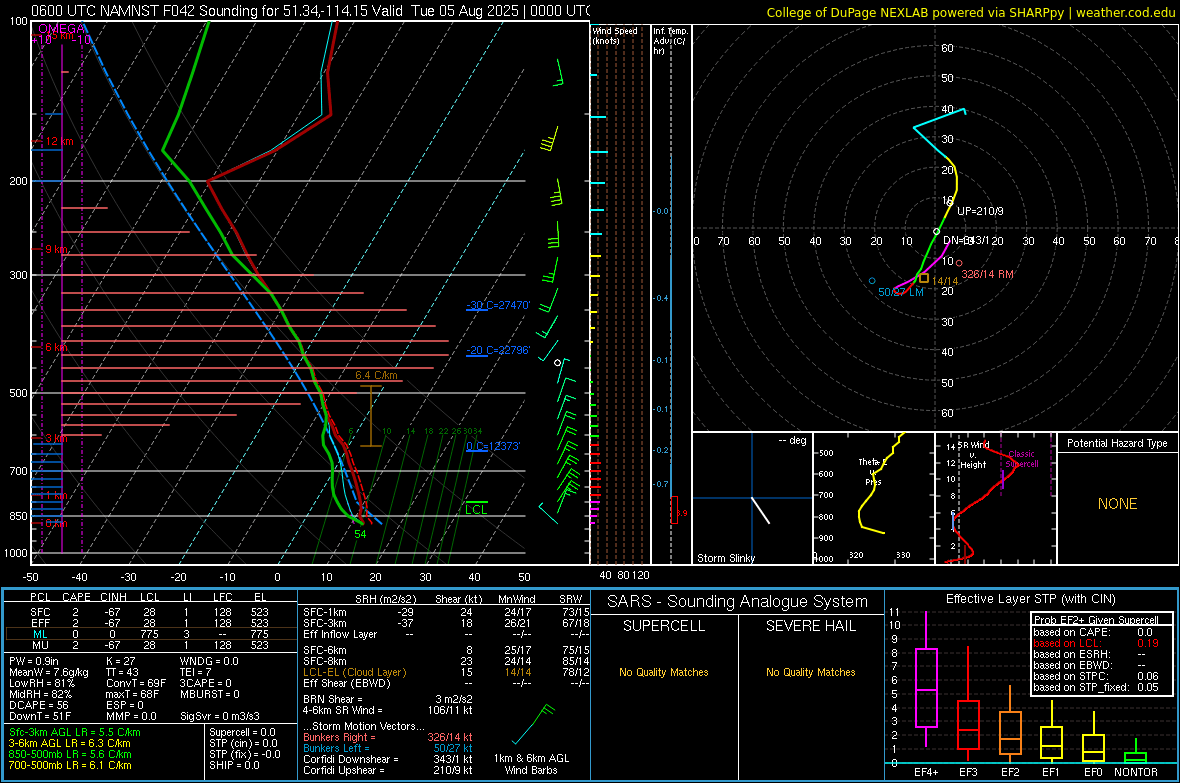Image resolution: width=1180 pixels, height=783 pixels.
Task: Click the SigSvr = 0 m3/s3 value
Action: click(220, 717)
